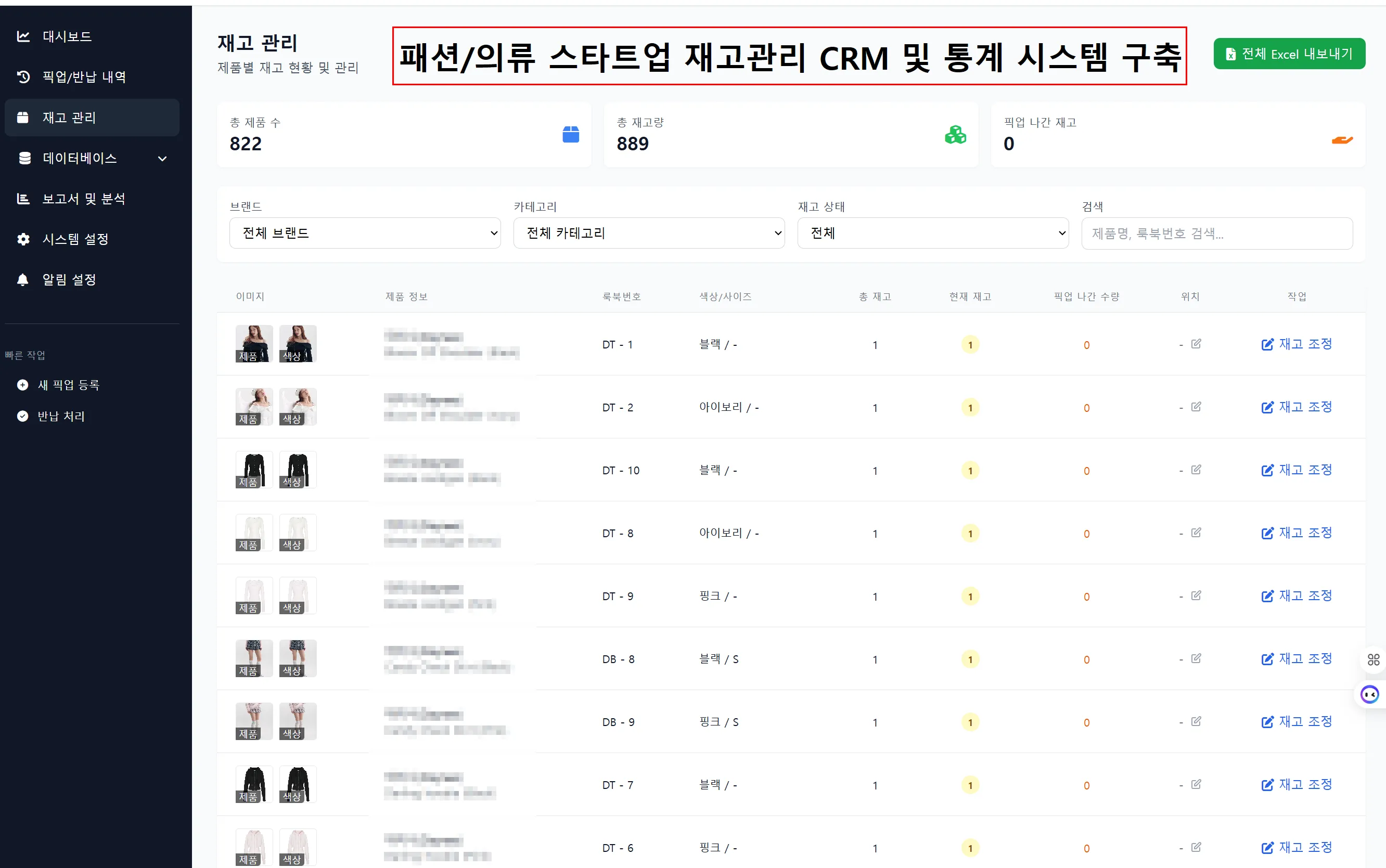The image size is (1386, 868).
Task: Open 알림 설정 notification settings
Action: (92, 280)
